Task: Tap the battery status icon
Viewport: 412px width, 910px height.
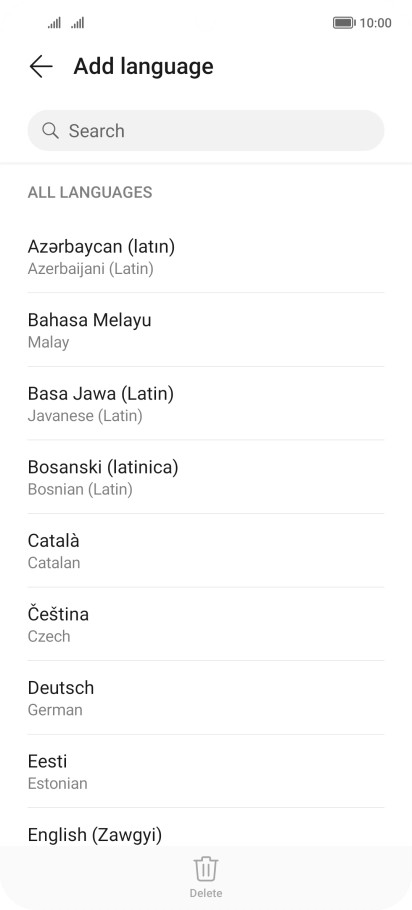Action: tap(344, 23)
